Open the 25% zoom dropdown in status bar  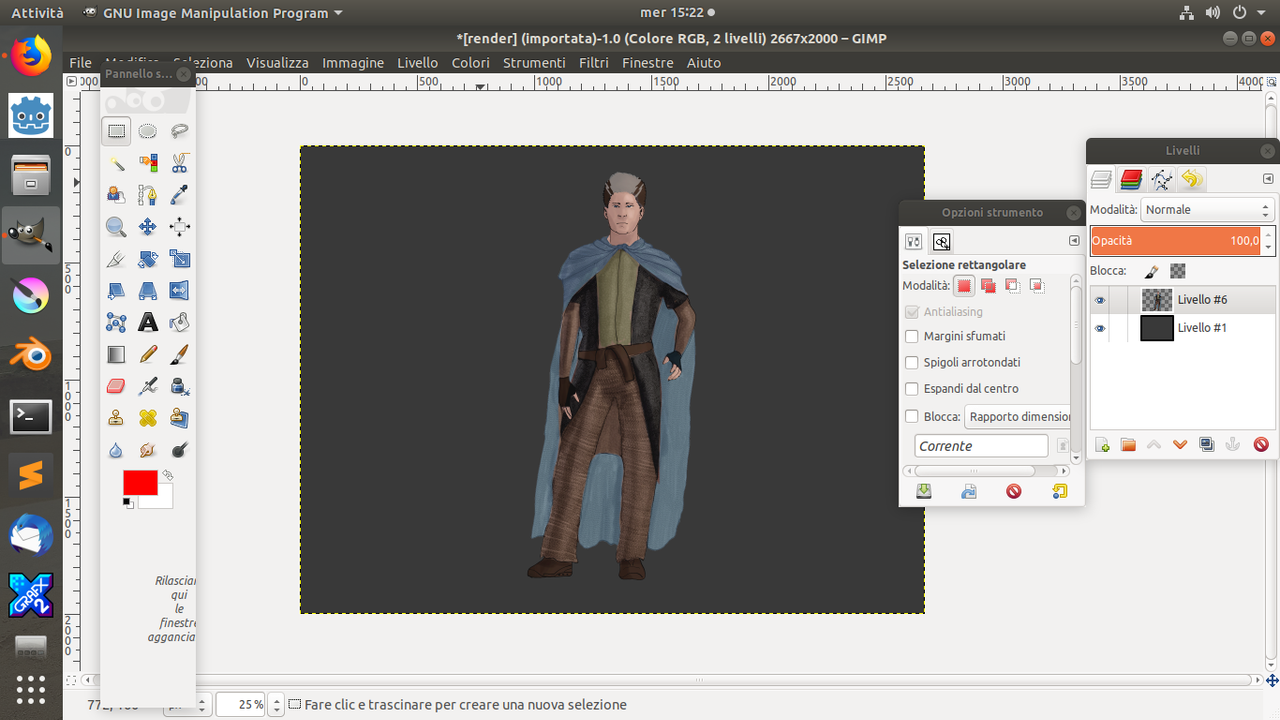pyautogui.click(x=277, y=705)
